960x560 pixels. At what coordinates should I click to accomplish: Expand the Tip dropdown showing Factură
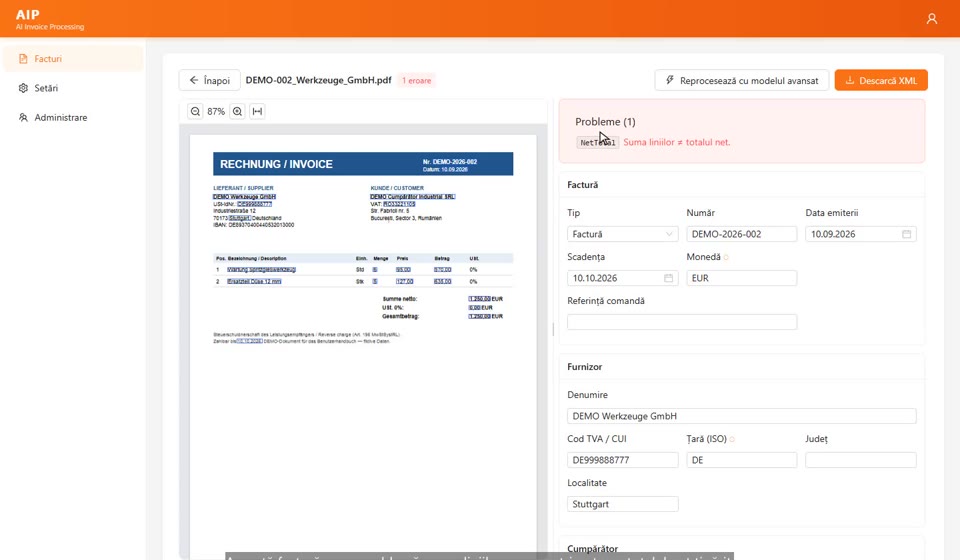click(x=623, y=234)
